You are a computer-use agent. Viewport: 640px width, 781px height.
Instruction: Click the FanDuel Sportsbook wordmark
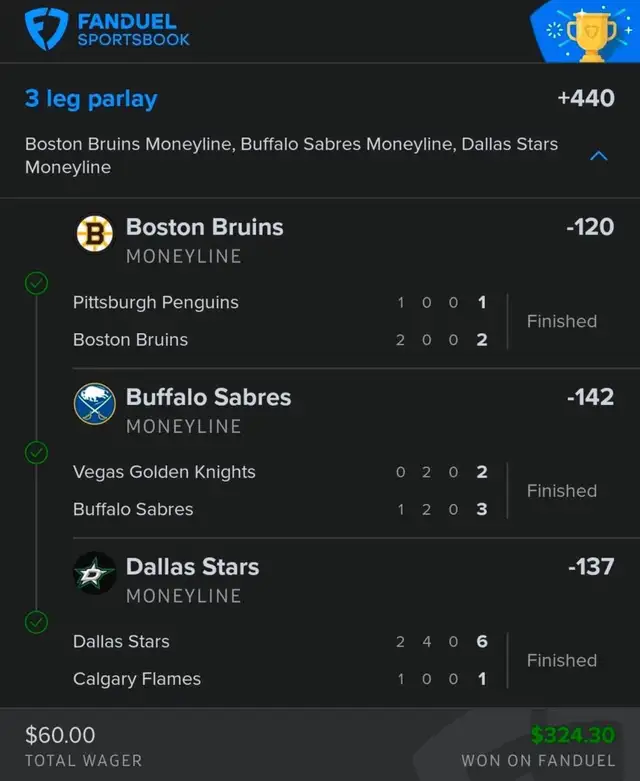tap(133, 30)
